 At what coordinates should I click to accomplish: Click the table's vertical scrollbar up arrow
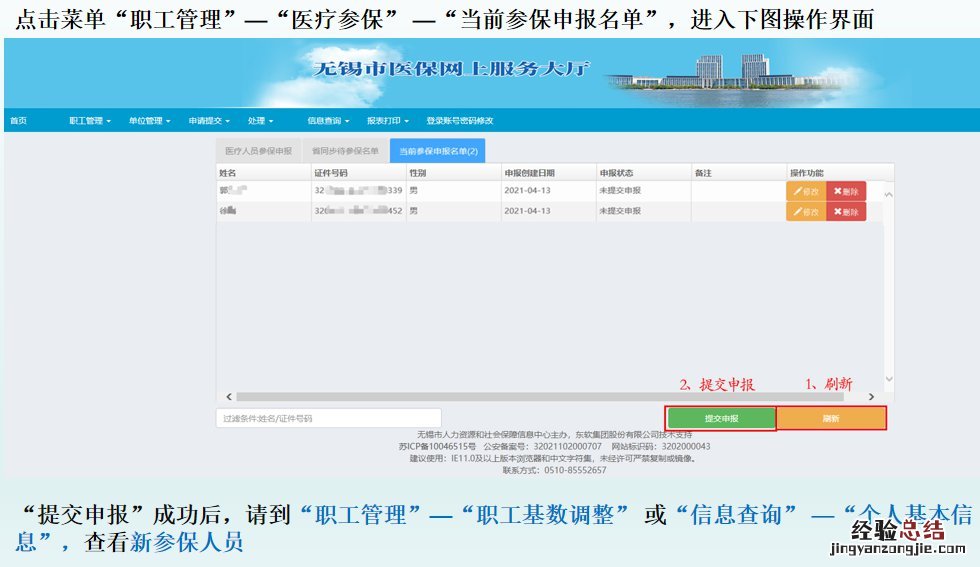tap(889, 195)
